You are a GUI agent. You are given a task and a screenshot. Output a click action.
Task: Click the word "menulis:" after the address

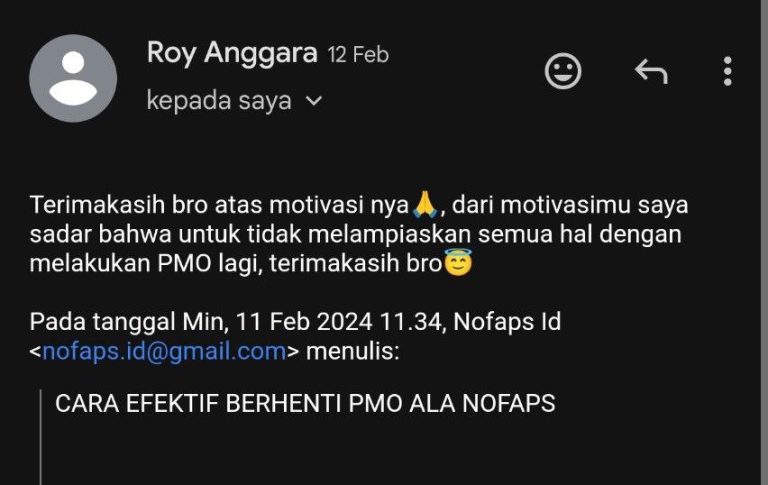[353, 351]
